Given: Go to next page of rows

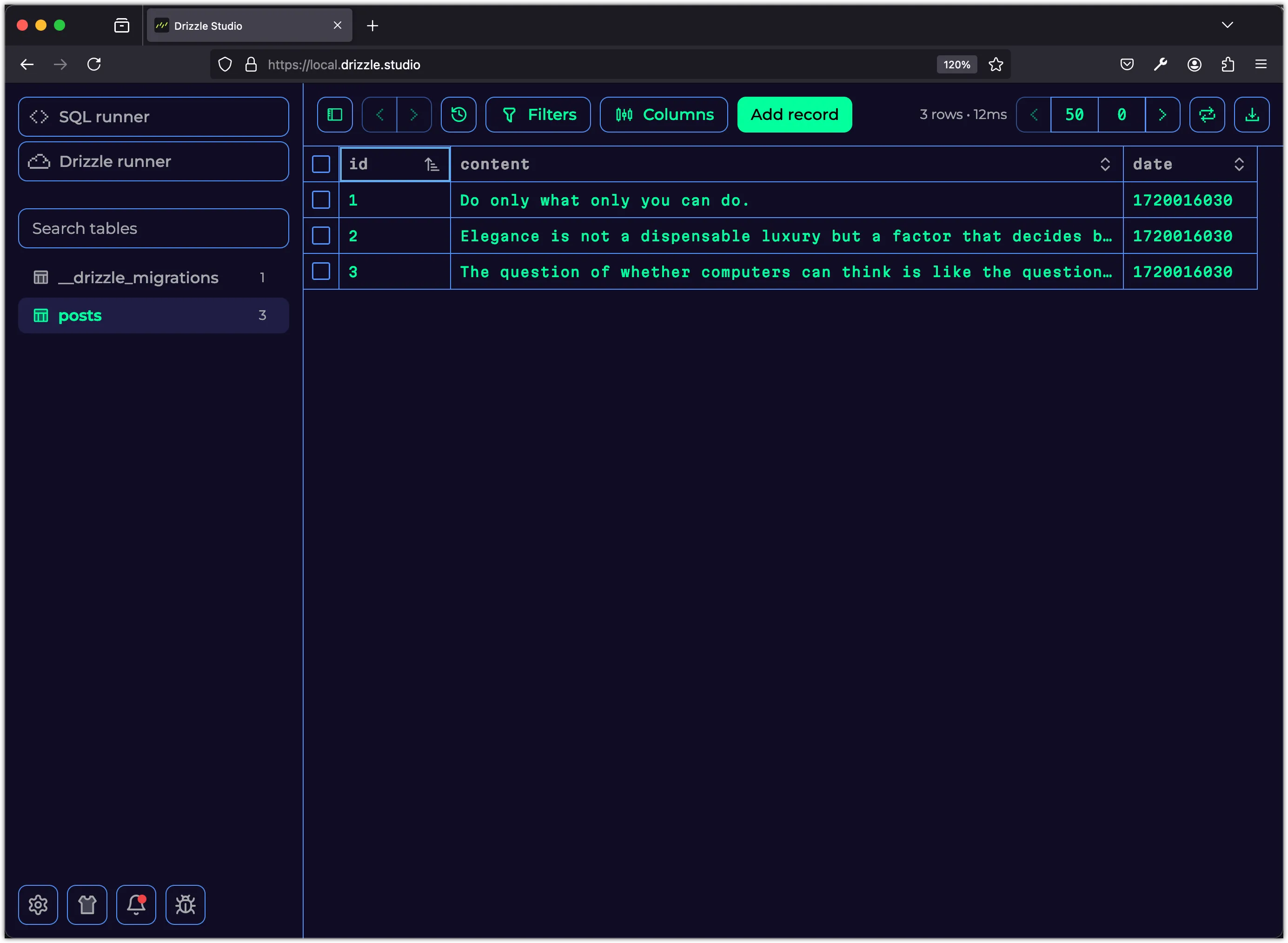Looking at the screenshot, I should tap(1162, 115).
